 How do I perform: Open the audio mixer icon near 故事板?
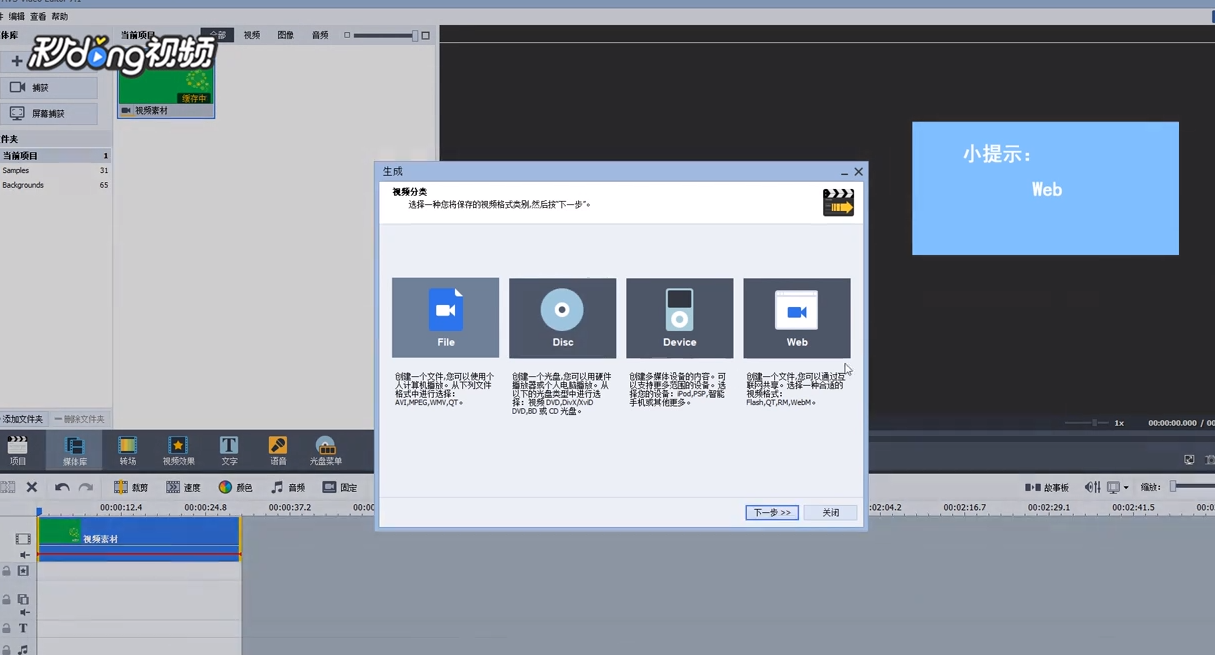point(1091,487)
